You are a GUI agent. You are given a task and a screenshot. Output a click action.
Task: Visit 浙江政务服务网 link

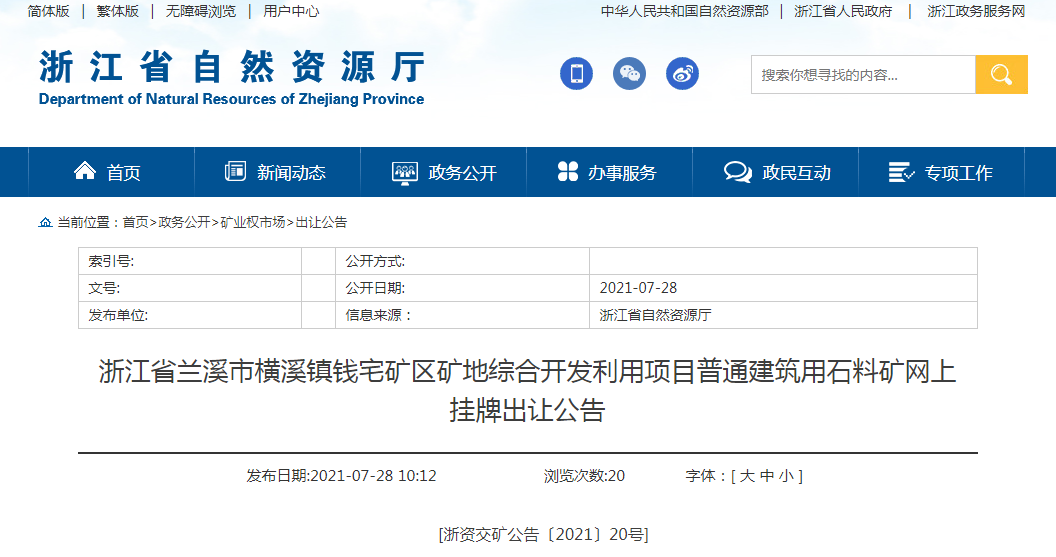976,11
